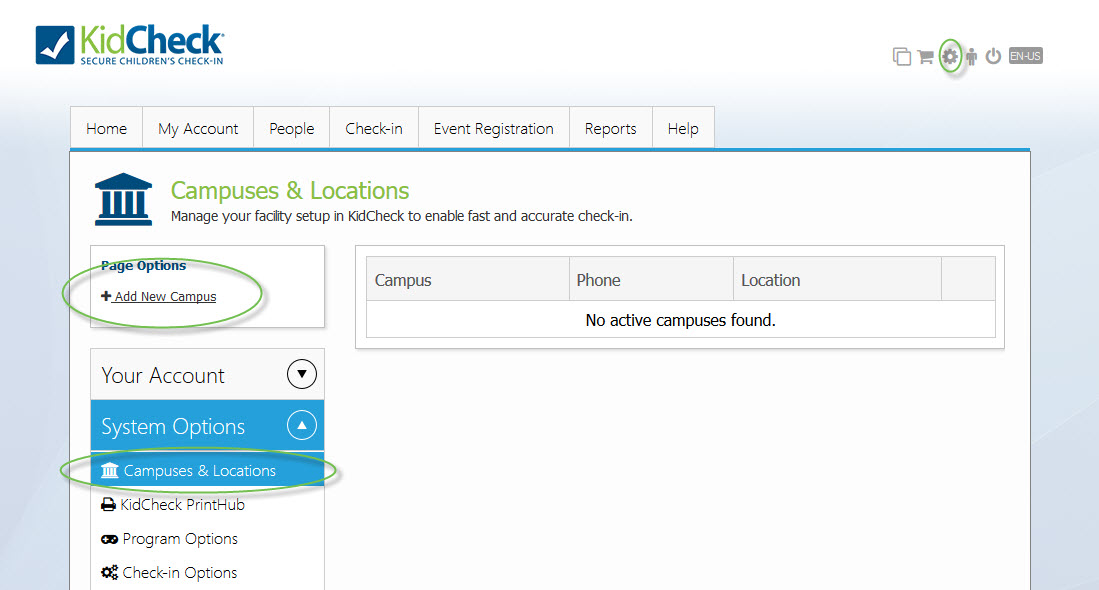Click the KidCheck logo
Screen dimensions: 1099x590
pos(130,45)
